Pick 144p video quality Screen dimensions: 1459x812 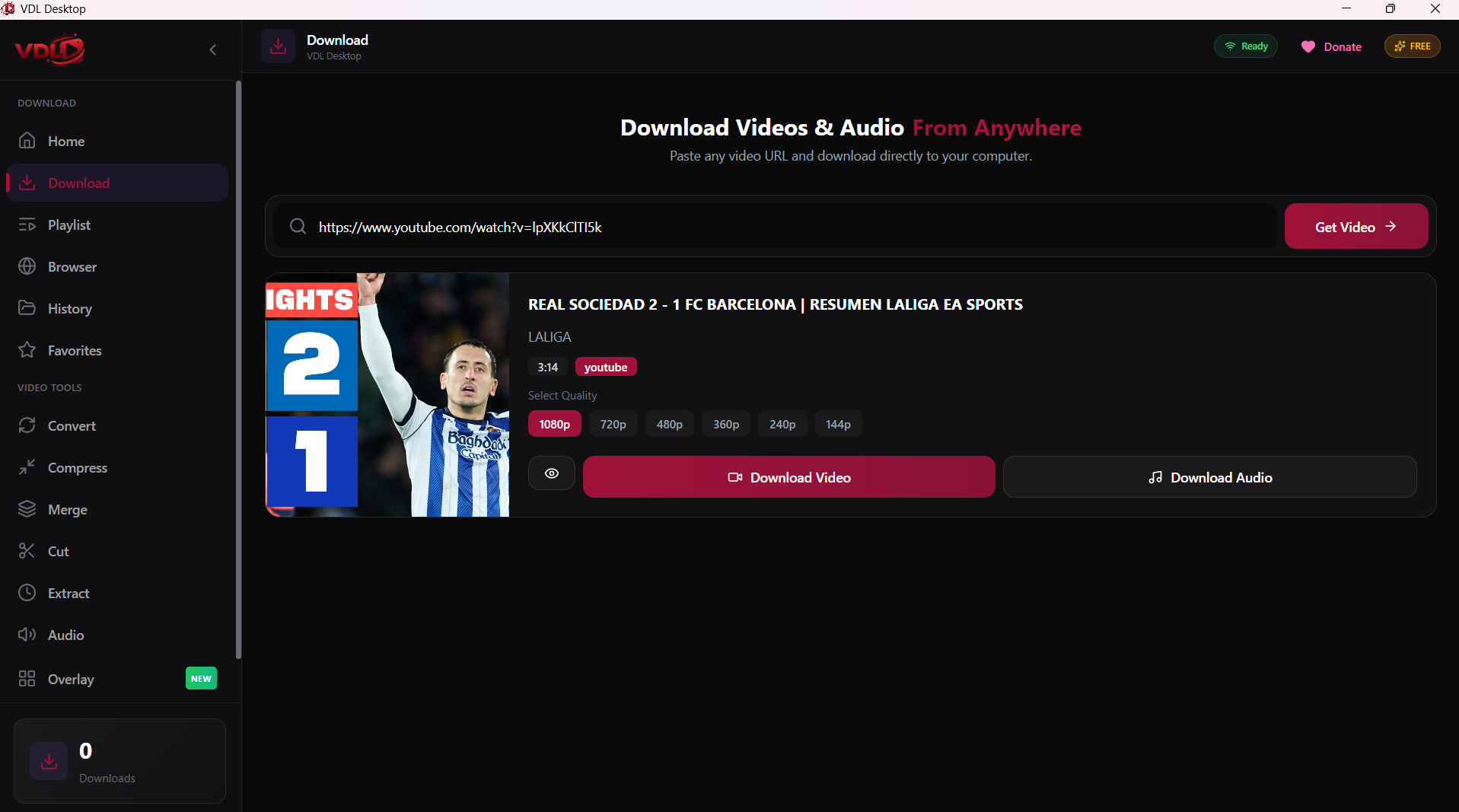pos(838,424)
